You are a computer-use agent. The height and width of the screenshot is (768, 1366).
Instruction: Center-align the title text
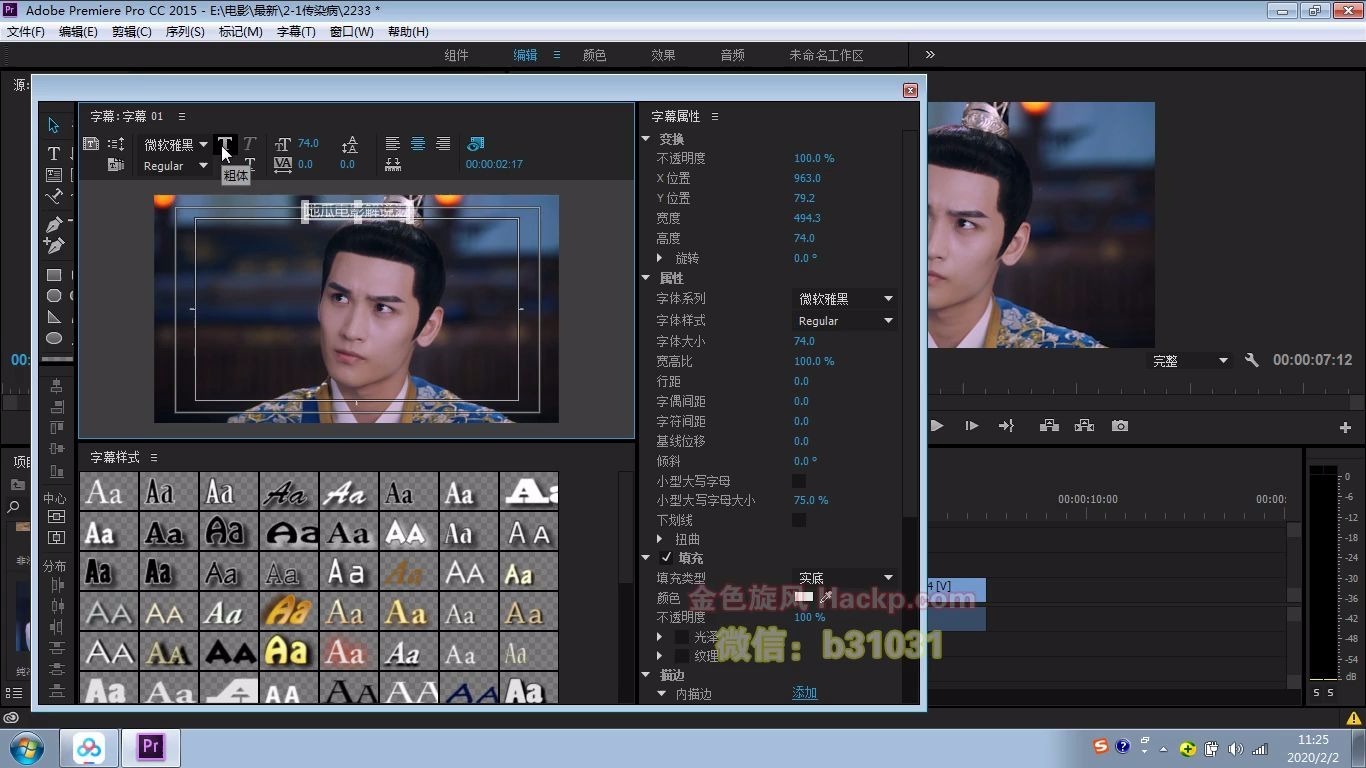coord(418,144)
